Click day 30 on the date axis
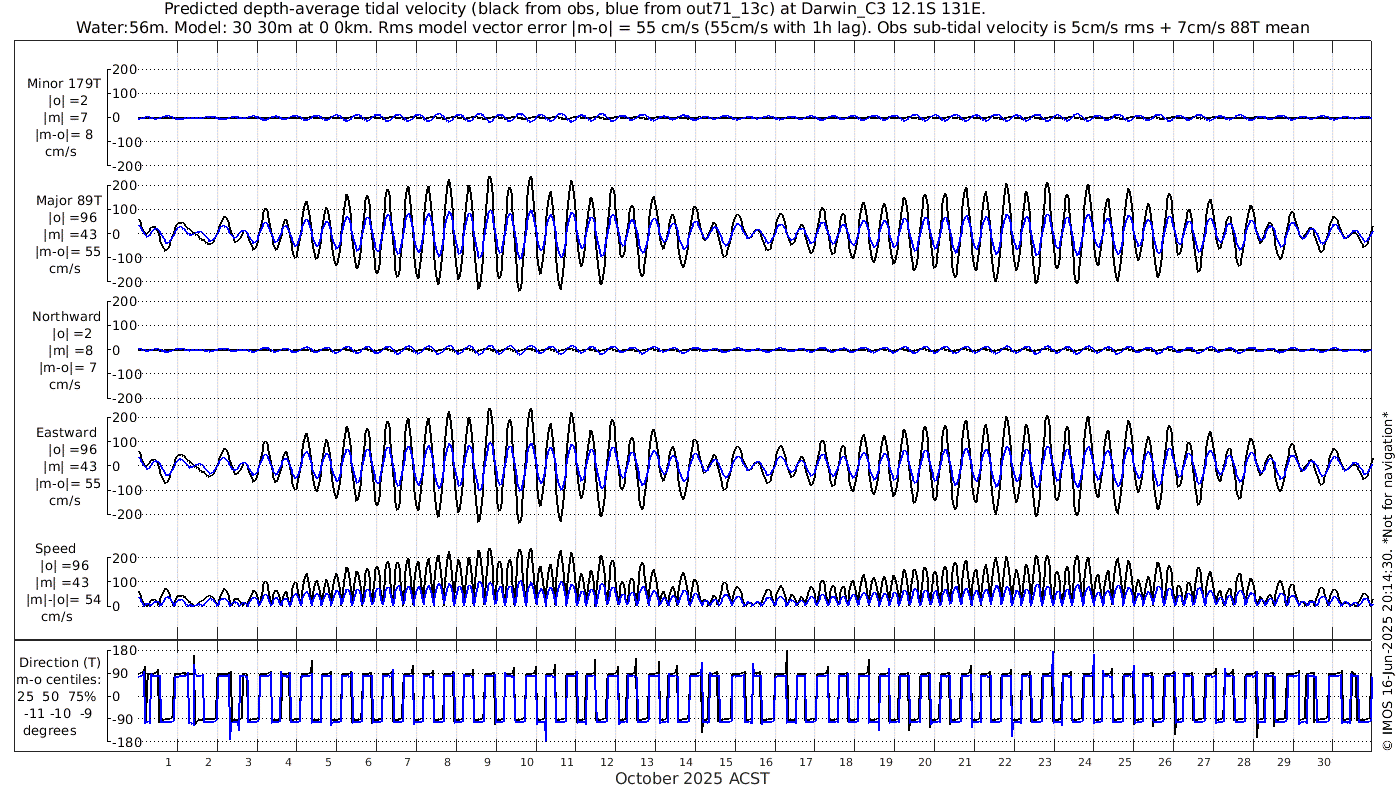 click(x=1324, y=761)
